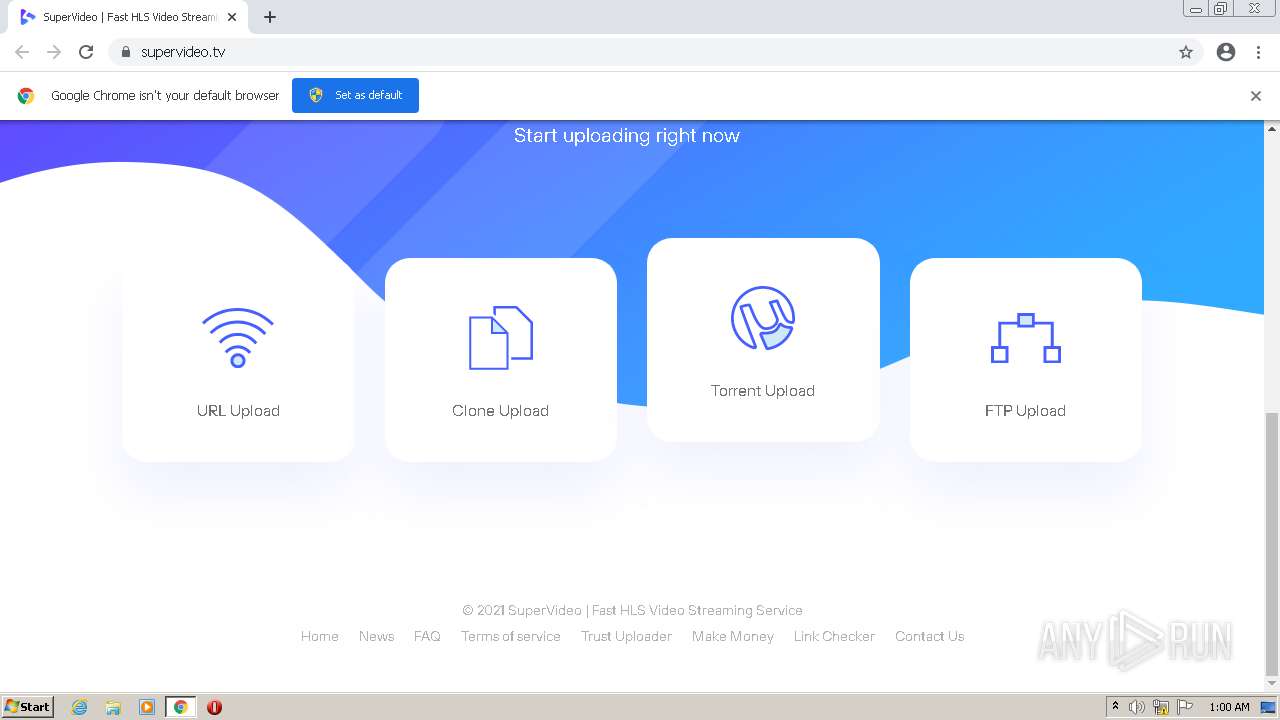Open the network tray icon
Screen dimensions: 1280x720
click(1161, 707)
